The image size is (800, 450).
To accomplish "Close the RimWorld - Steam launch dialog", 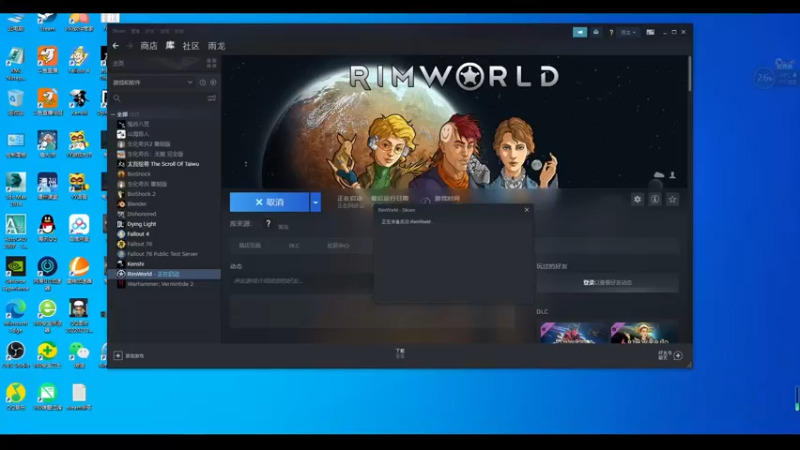I will tap(527, 210).
